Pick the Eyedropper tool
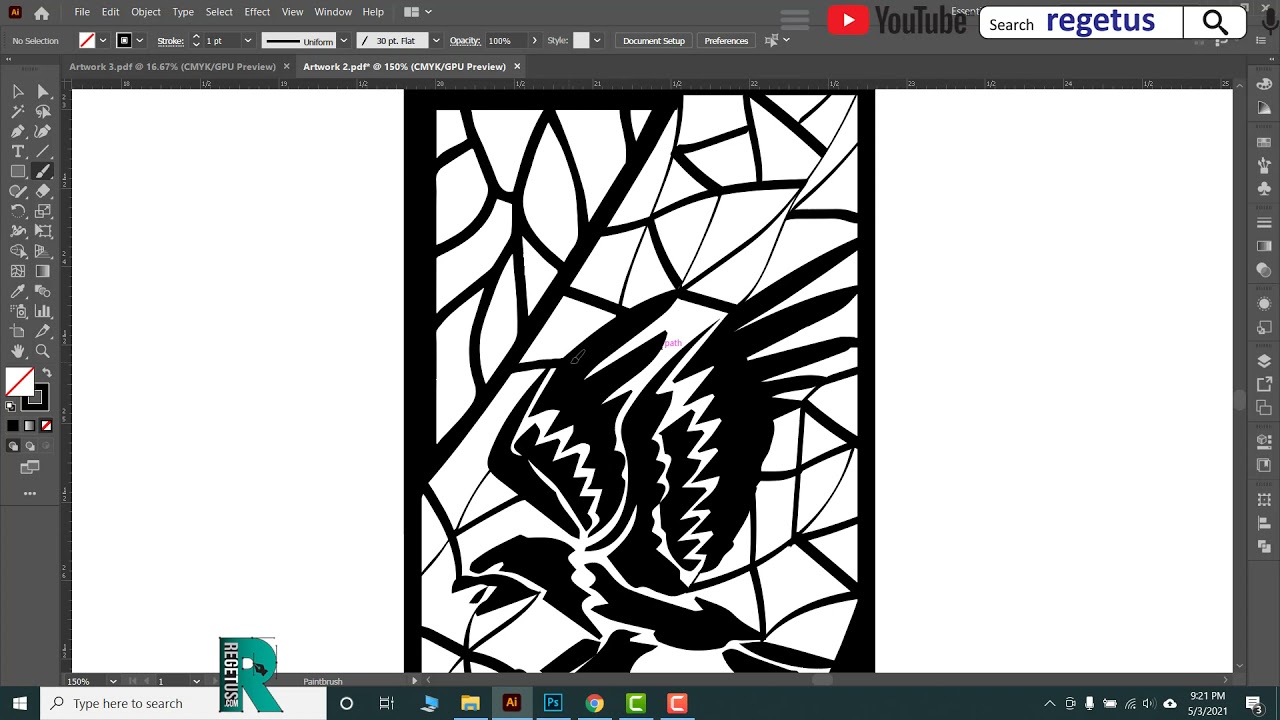Screen dimensions: 1280x720 [18, 292]
